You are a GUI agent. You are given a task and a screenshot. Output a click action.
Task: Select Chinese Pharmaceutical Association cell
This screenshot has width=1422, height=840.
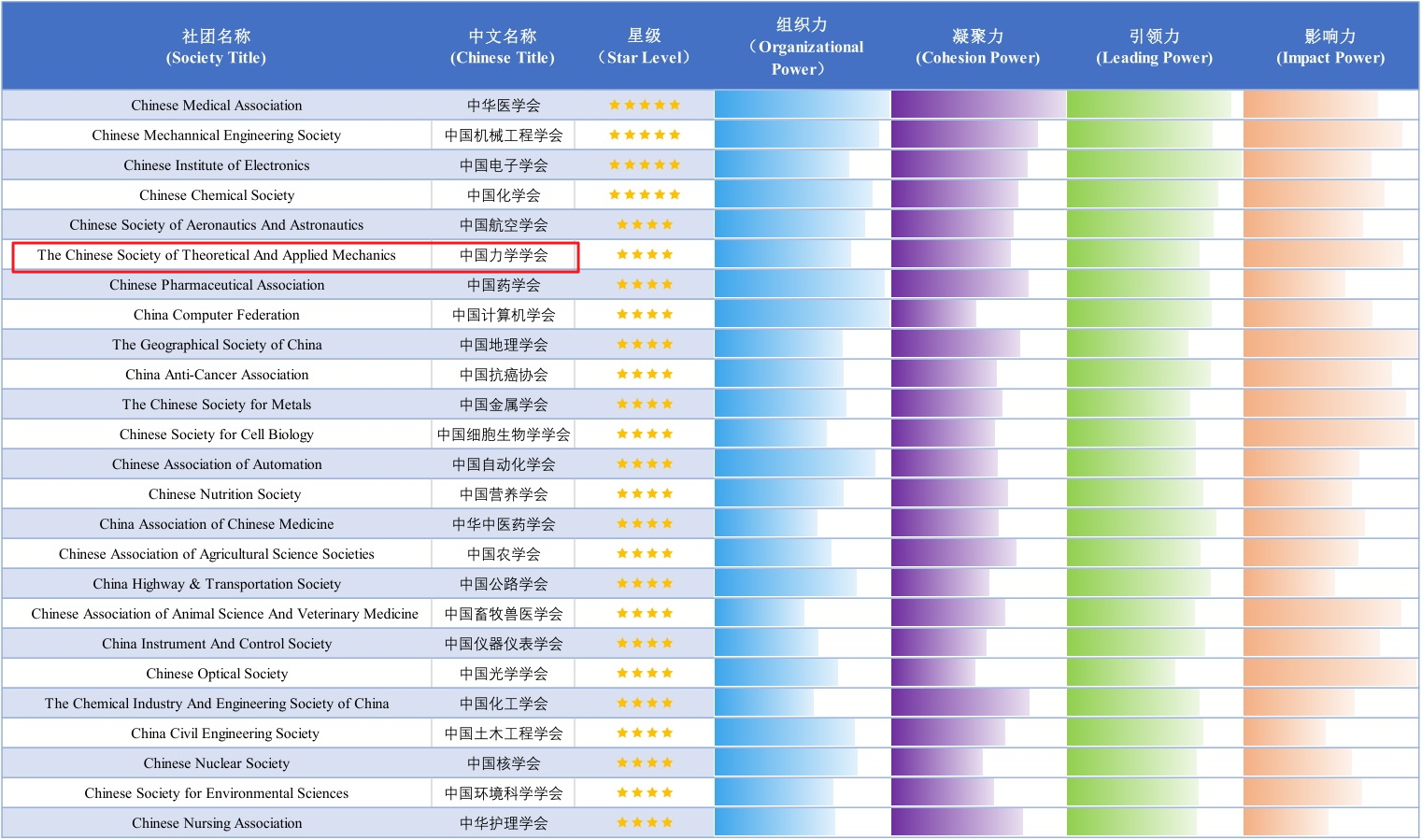217,285
